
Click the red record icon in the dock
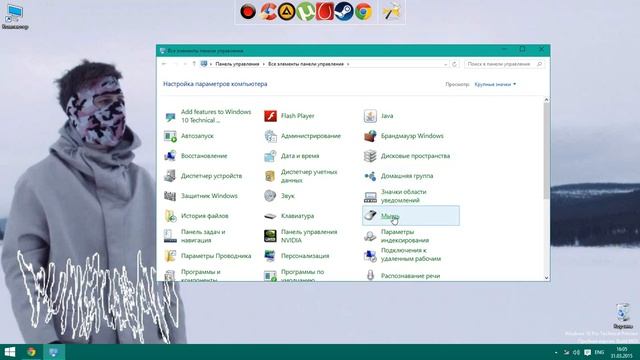tap(248, 11)
